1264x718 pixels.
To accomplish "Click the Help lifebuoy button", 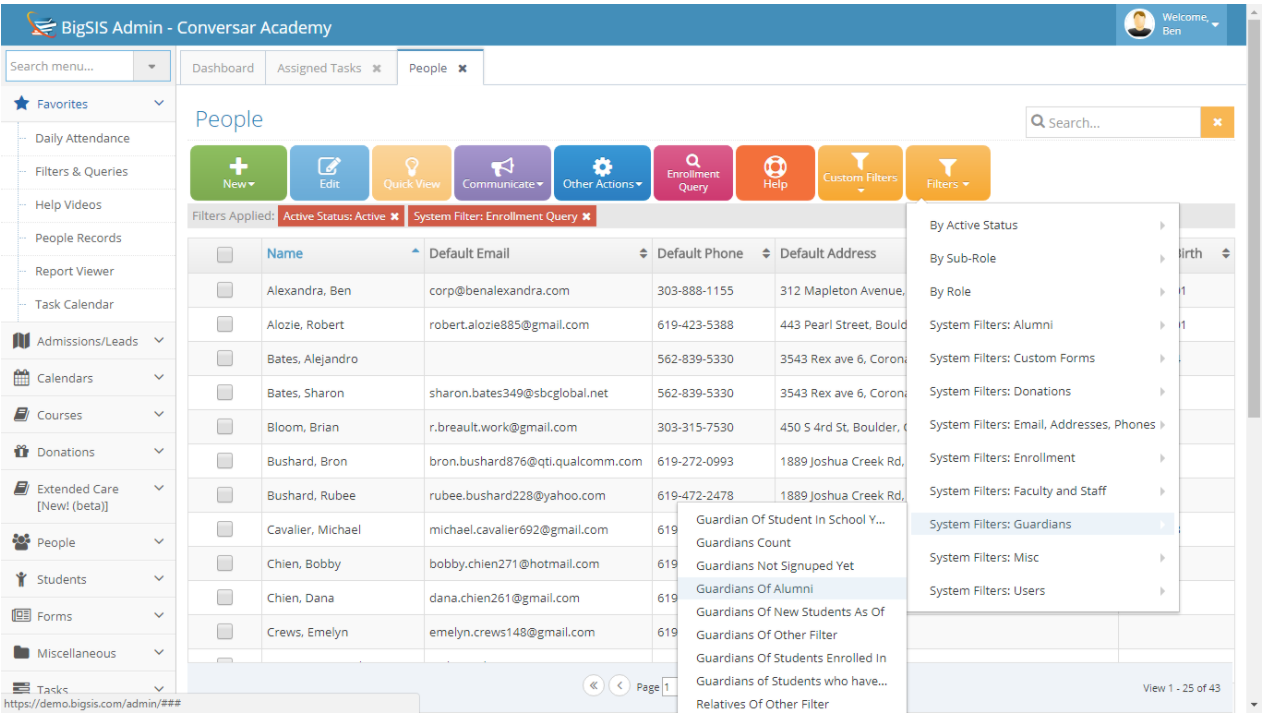I will [775, 173].
